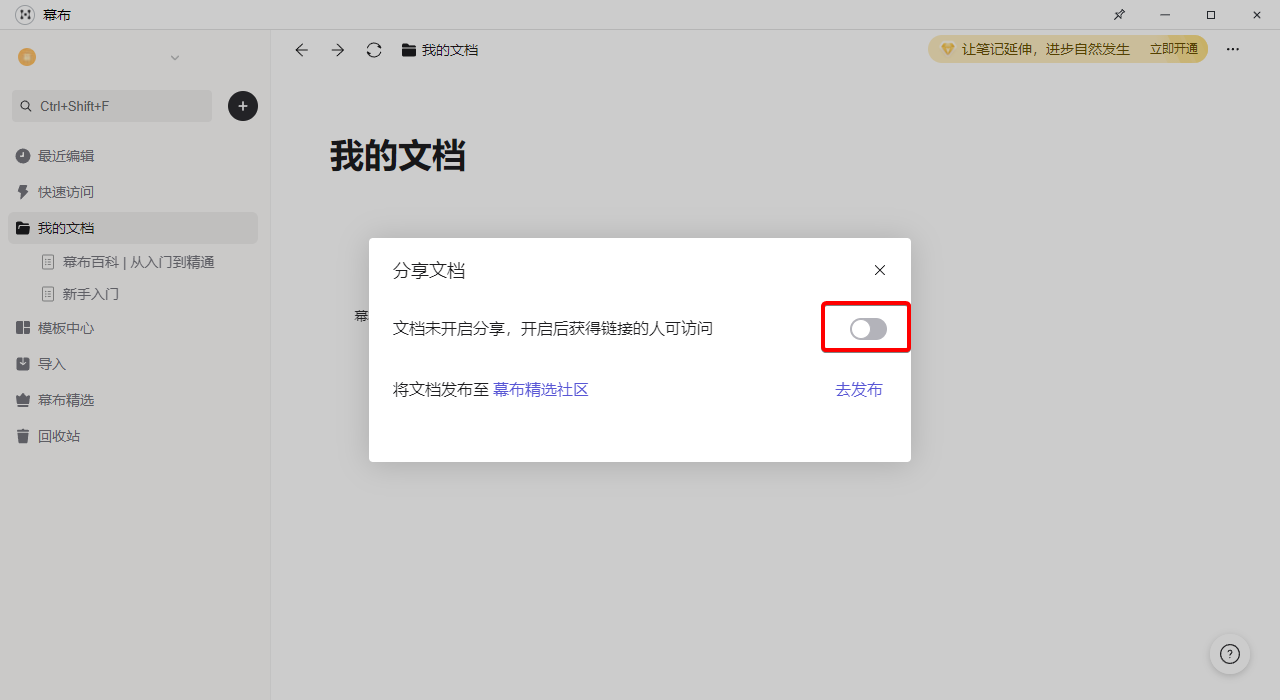
Task: Open the 幕布精选社区 link
Action: 541,390
